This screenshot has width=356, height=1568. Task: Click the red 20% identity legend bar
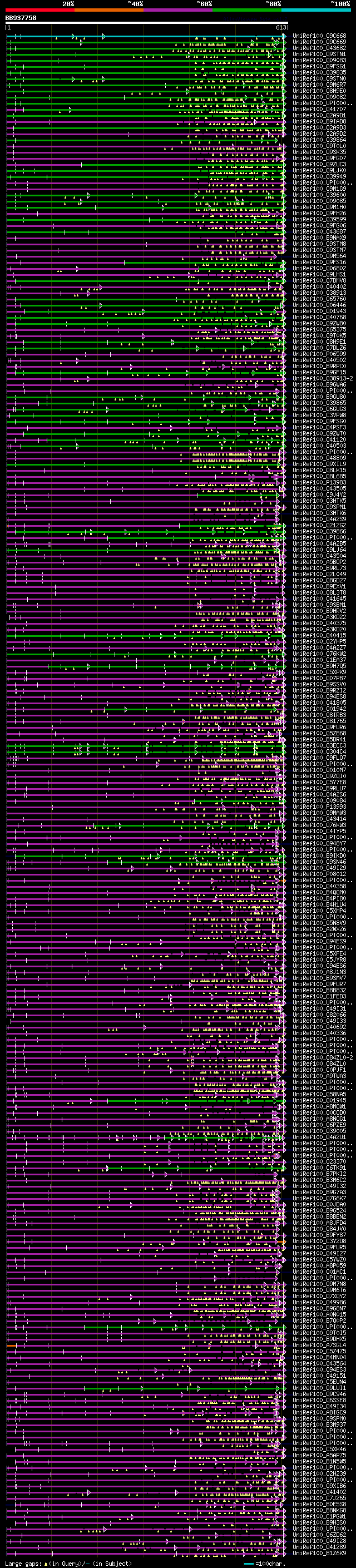39,10
